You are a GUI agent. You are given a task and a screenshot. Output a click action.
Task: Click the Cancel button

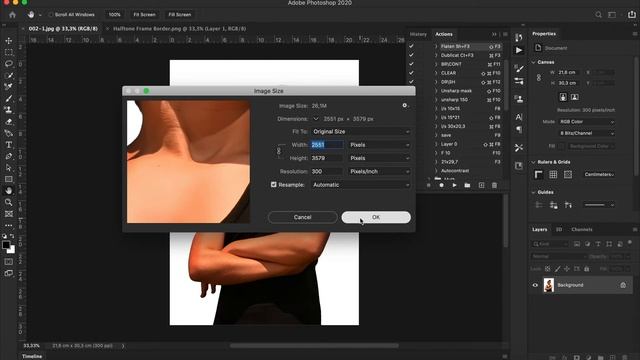click(302, 217)
